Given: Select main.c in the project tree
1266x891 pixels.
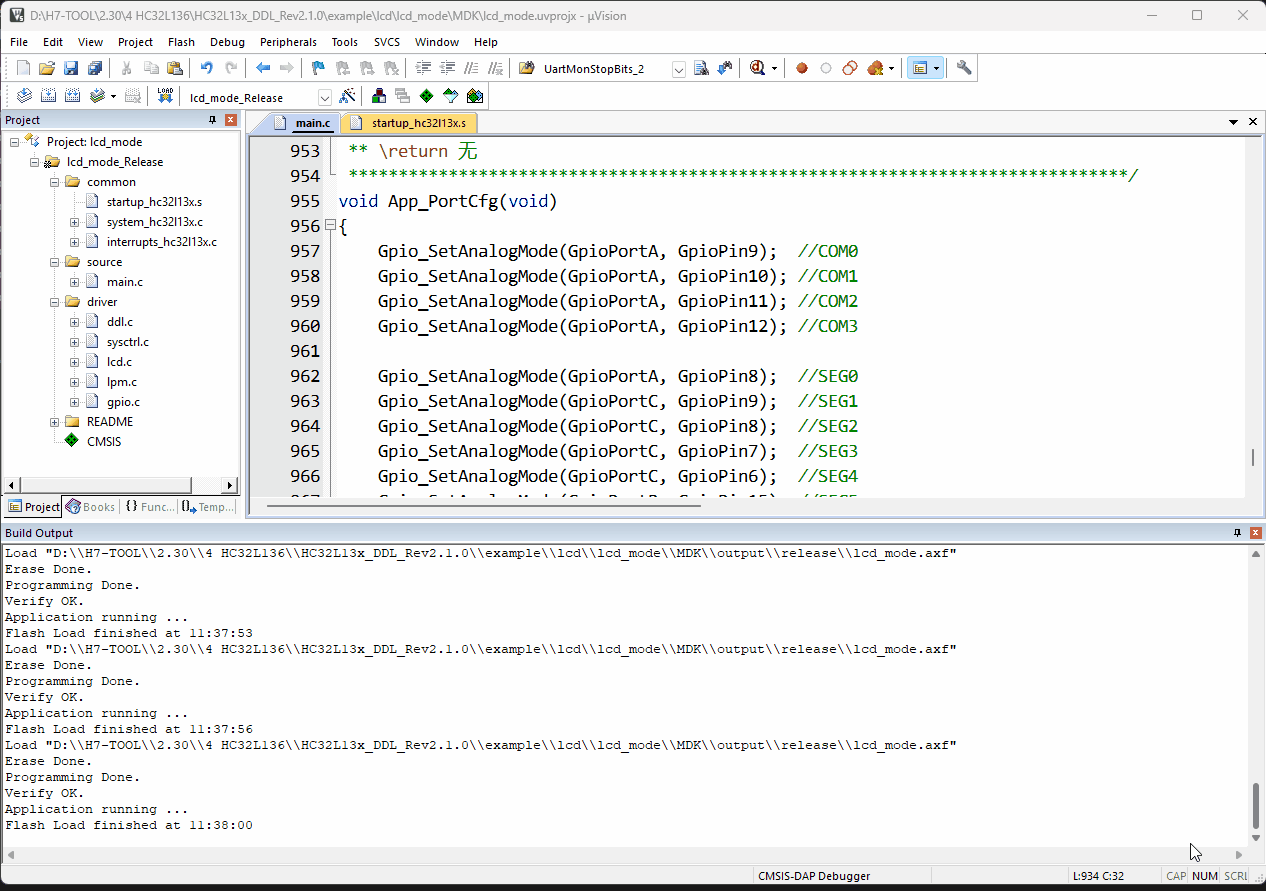Looking at the screenshot, I should [x=124, y=282].
